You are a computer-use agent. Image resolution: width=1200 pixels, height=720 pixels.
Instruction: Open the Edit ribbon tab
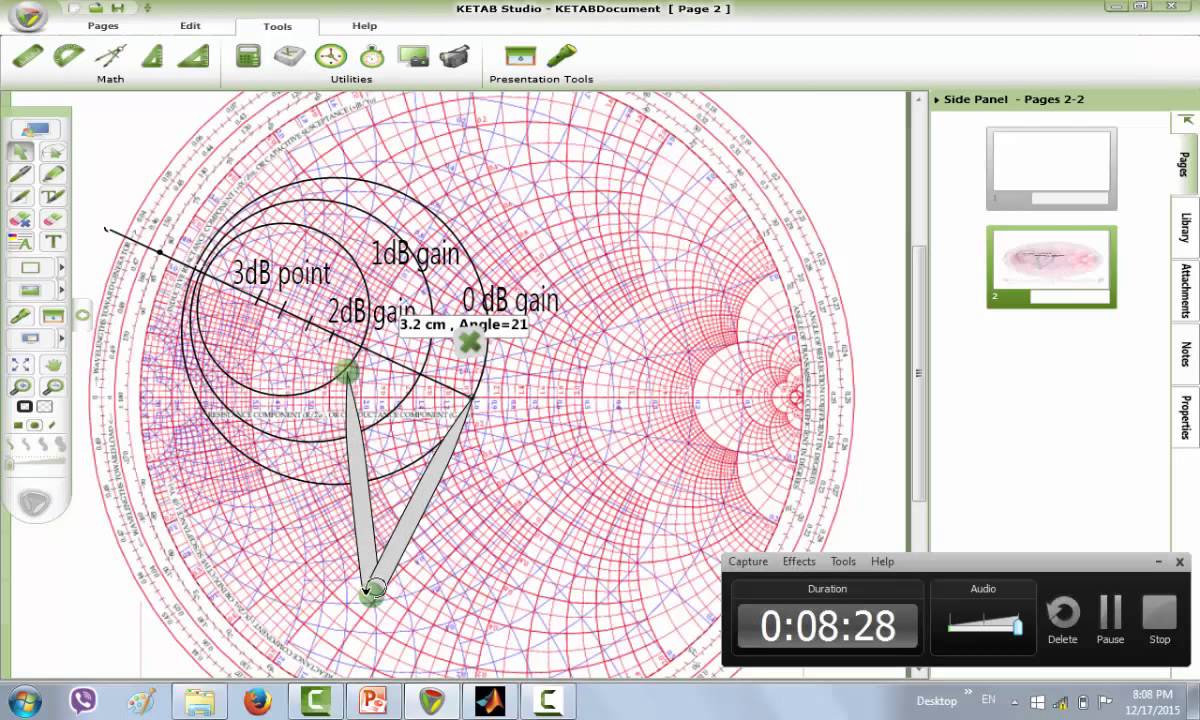coord(190,26)
